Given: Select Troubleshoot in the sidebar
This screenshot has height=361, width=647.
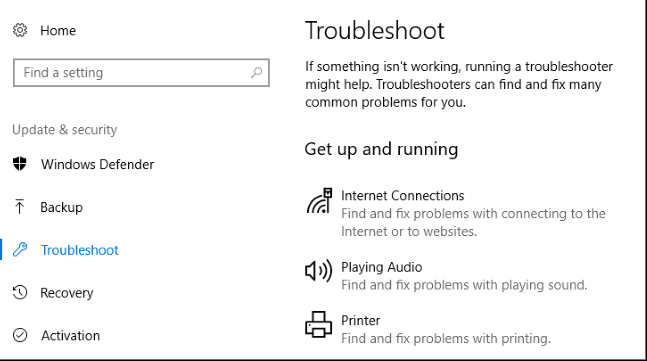Looking at the screenshot, I should coord(80,250).
